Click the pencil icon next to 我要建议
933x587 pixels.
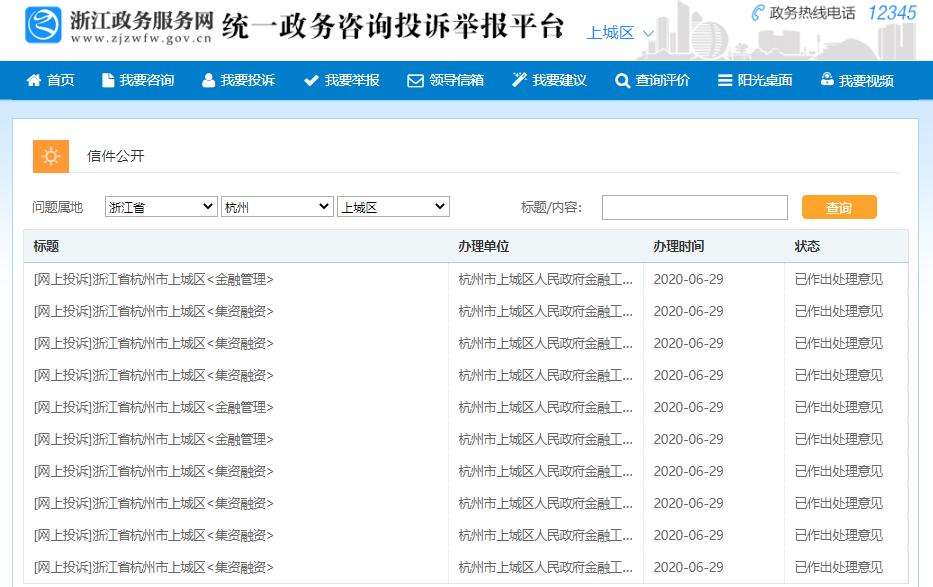click(519, 80)
